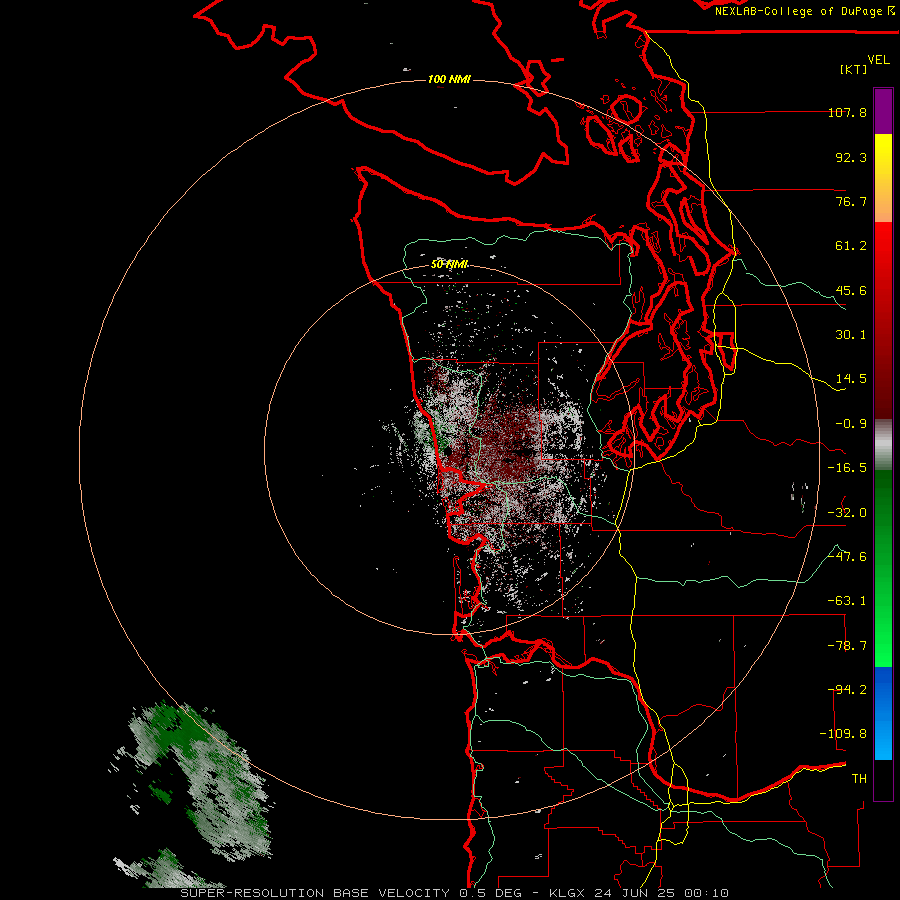Image resolution: width=900 pixels, height=900 pixels.
Task: Click the -0.9 velocity scale label
Action: [x=851, y=424]
